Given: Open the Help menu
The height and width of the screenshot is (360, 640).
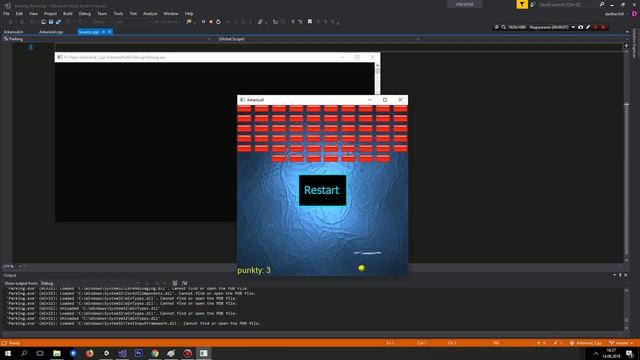Looking at the screenshot, I should tap(189, 13).
